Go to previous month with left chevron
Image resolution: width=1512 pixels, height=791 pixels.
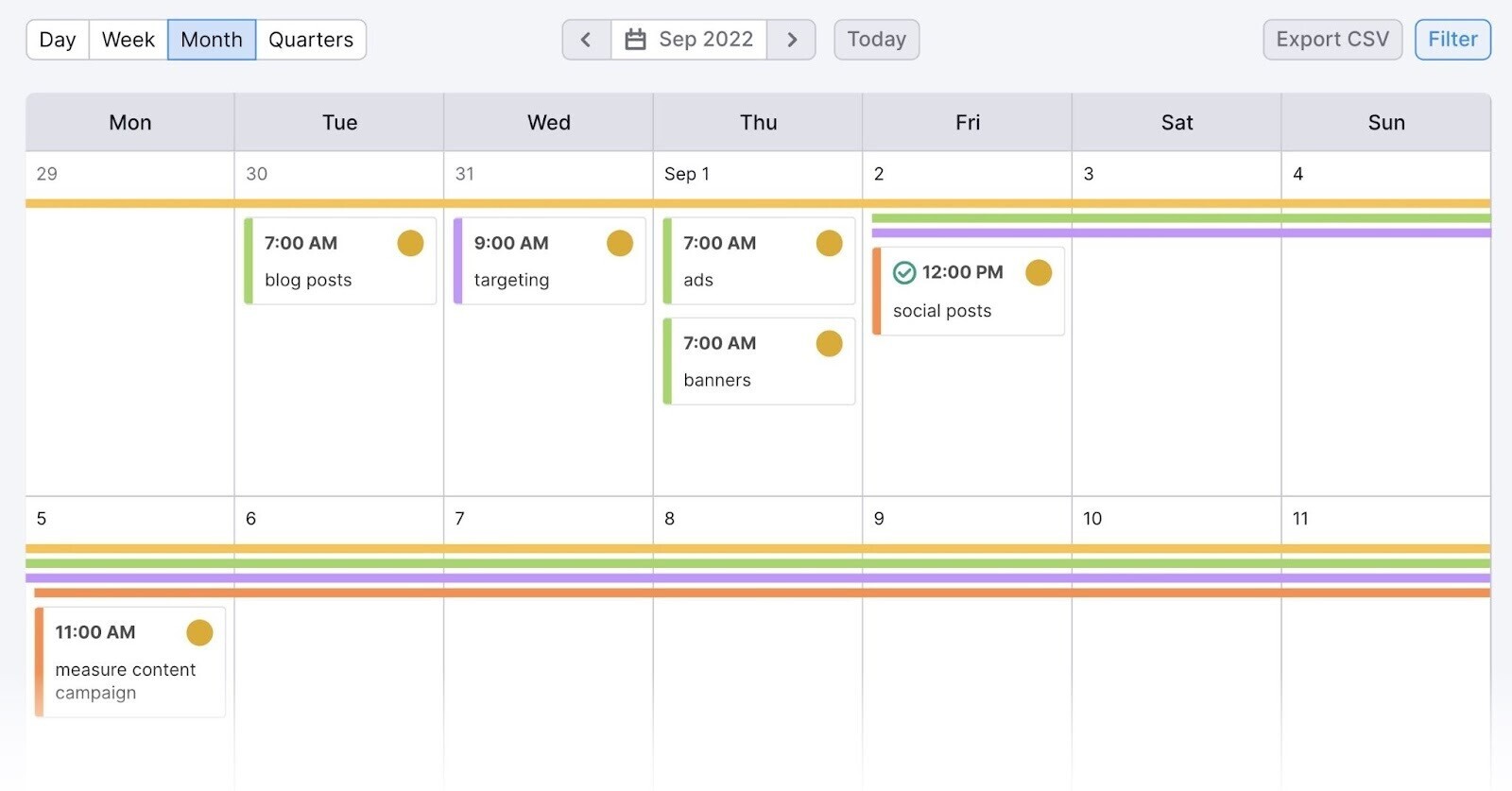[x=586, y=40]
